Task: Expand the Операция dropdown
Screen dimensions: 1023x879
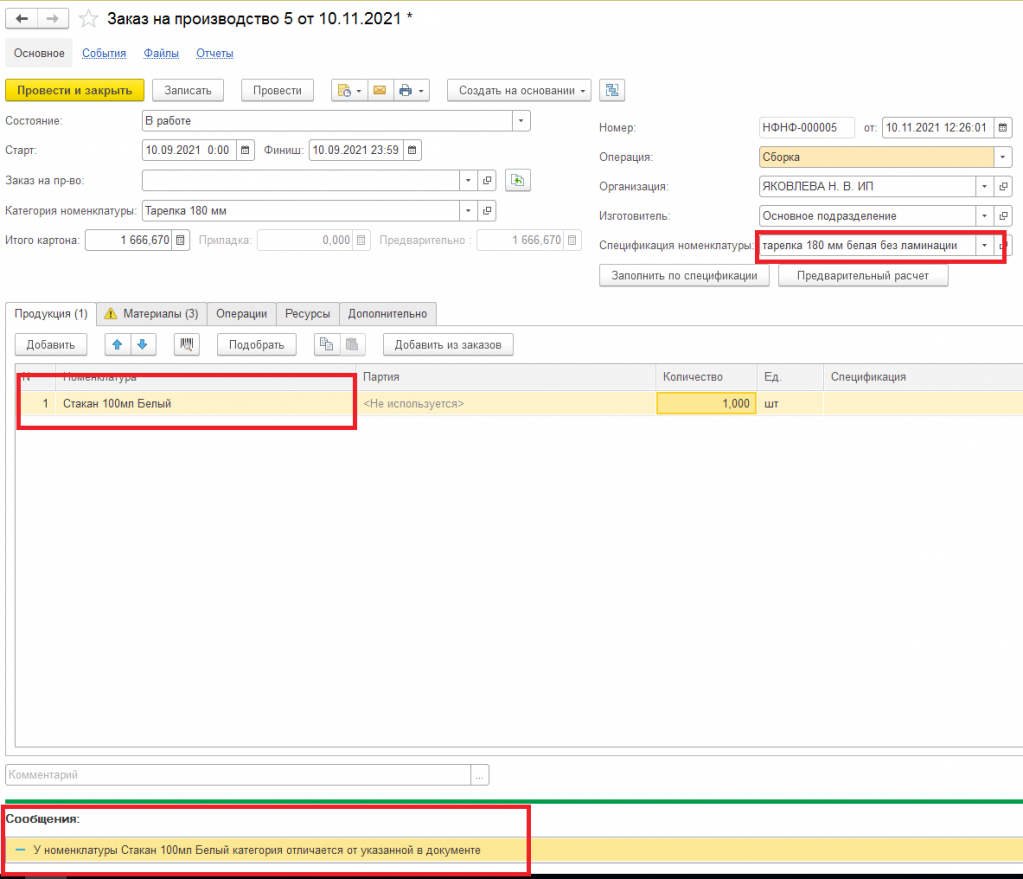Action: click(1003, 157)
